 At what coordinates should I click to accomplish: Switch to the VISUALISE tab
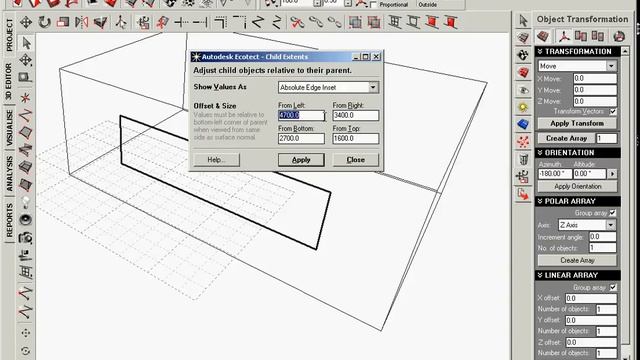[x=9, y=128]
